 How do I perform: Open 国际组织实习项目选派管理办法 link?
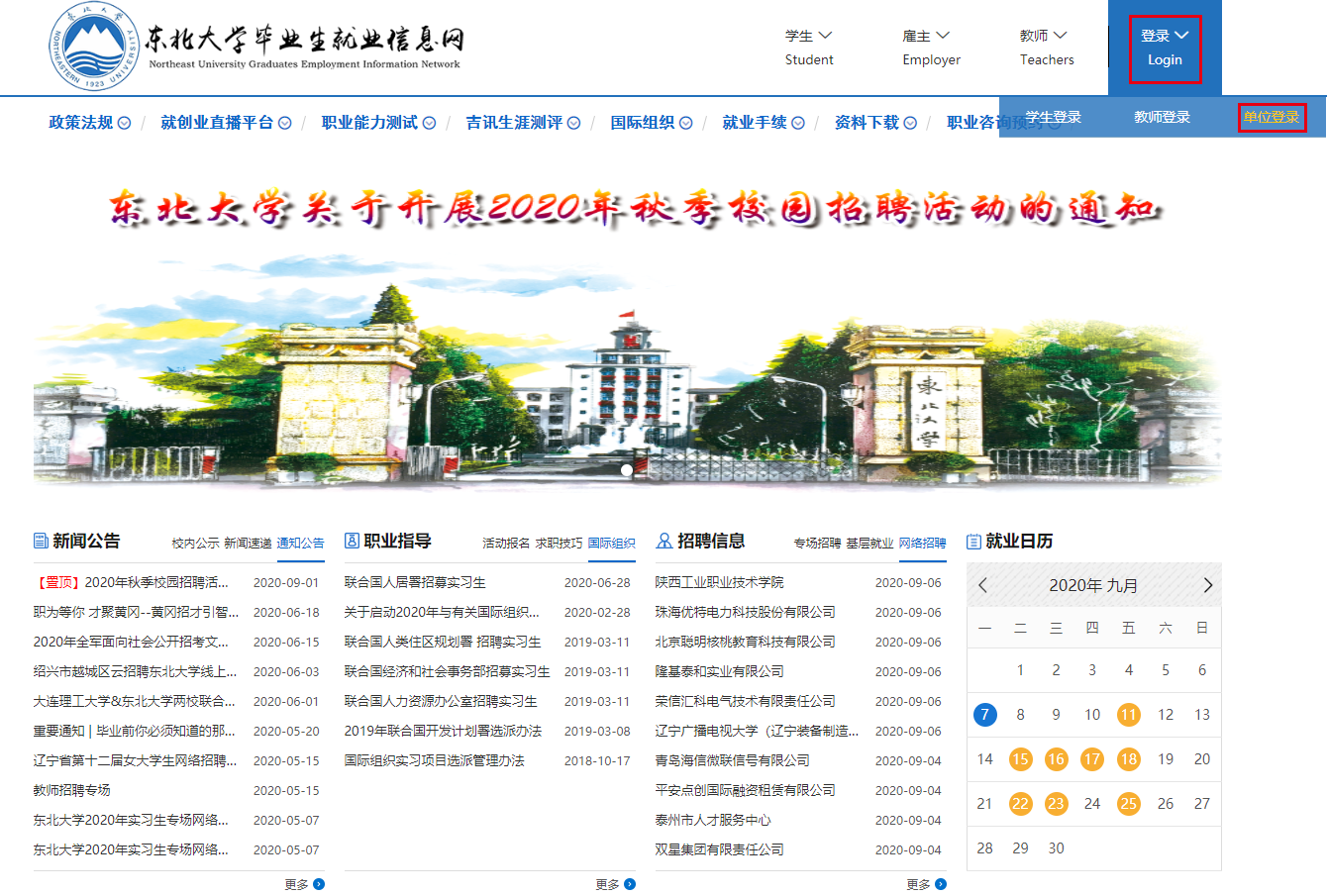pyautogui.click(x=434, y=760)
